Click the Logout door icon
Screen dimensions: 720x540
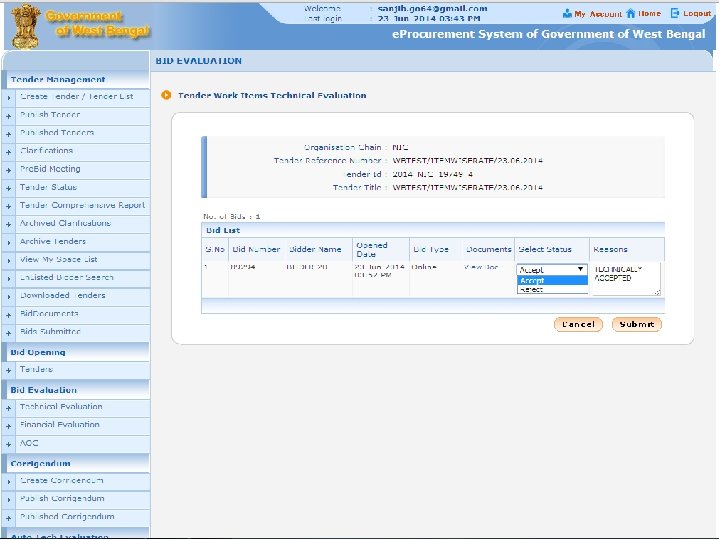point(675,13)
